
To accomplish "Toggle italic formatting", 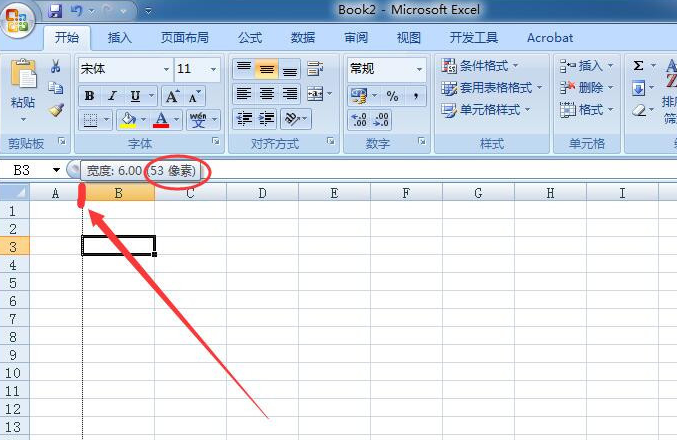I will (x=112, y=96).
